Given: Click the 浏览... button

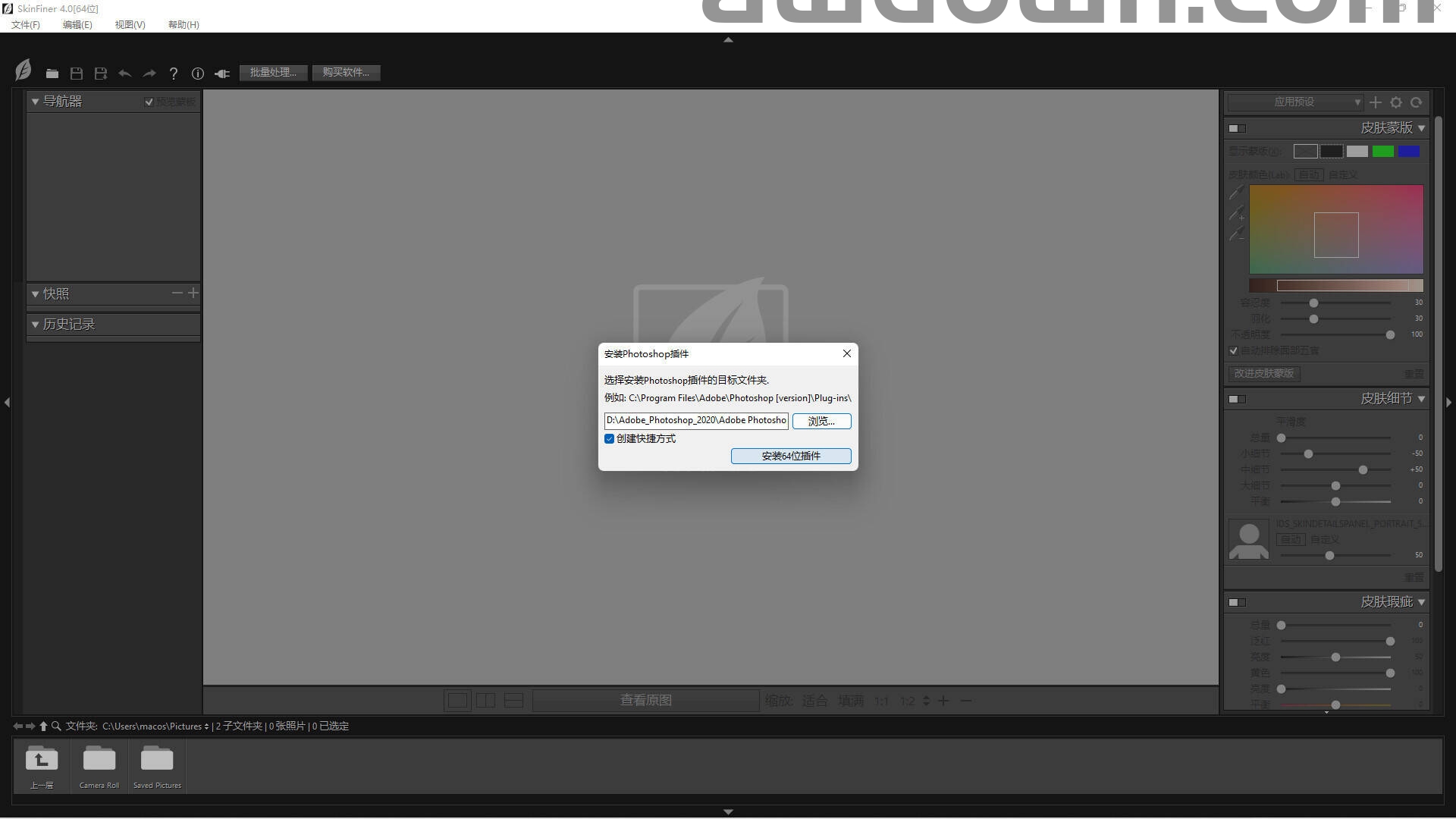Looking at the screenshot, I should coord(821,421).
